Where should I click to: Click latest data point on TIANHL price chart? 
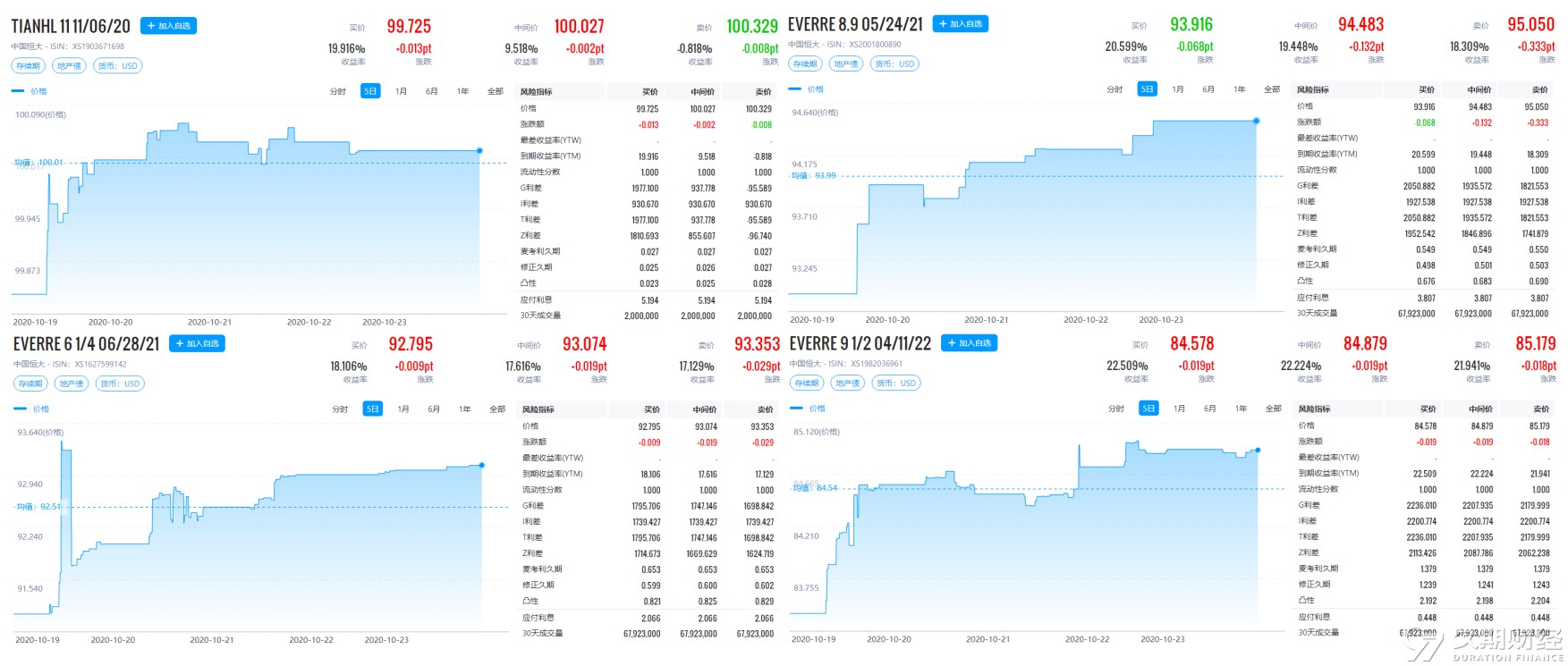click(480, 150)
